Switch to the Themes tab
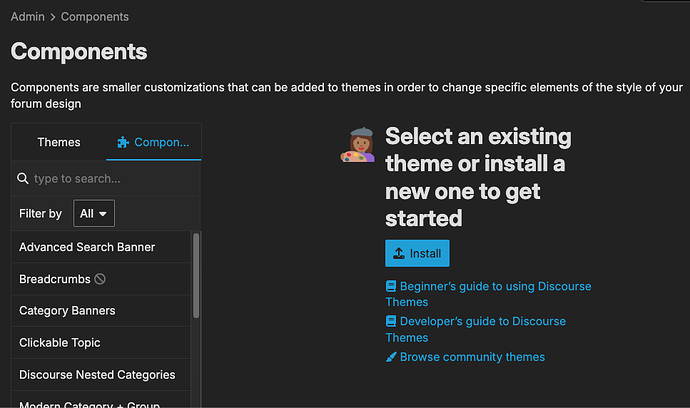Screen dimensions: 690x408 click(x=59, y=142)
